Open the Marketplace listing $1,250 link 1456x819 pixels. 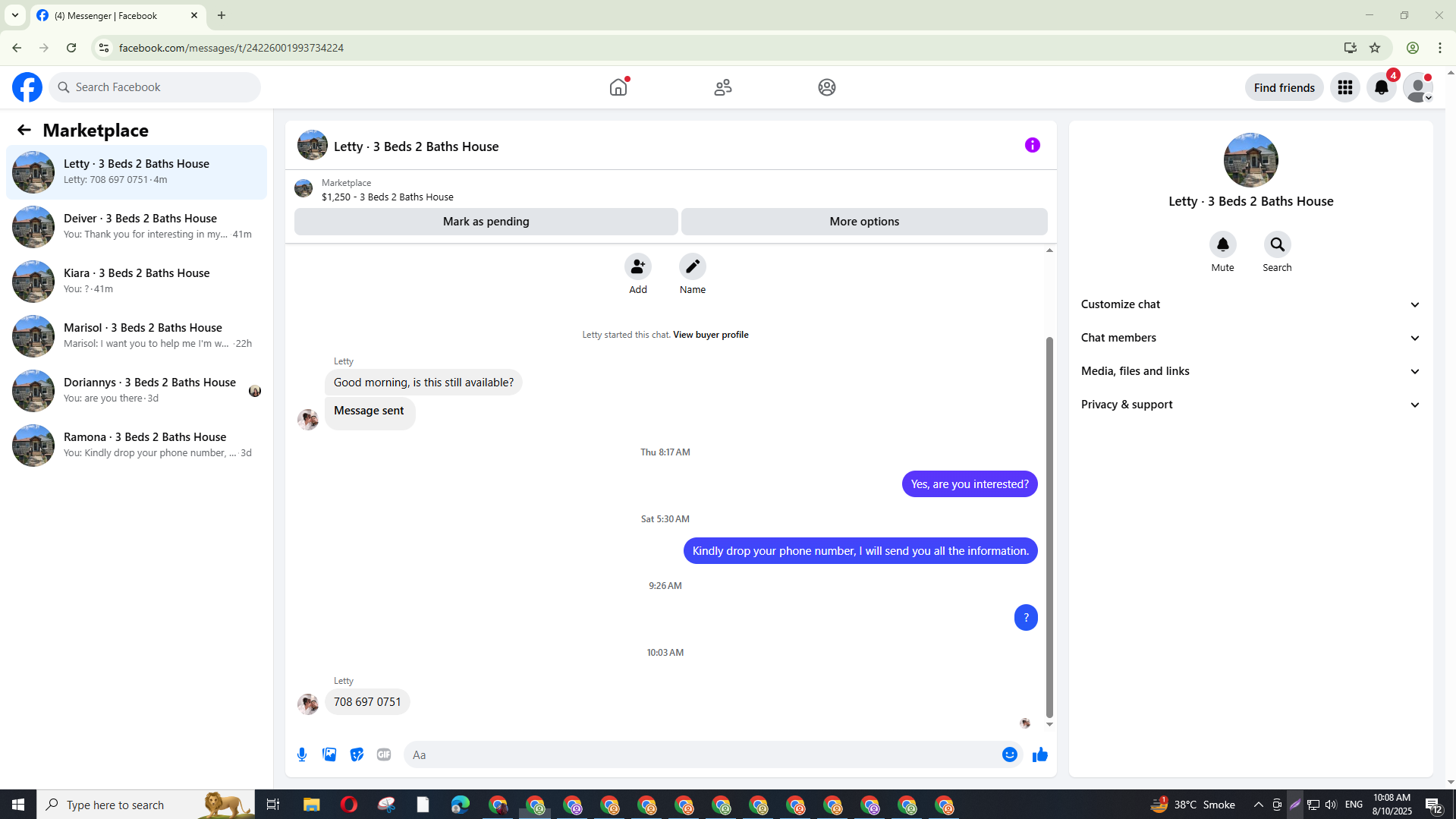point(387,197)
